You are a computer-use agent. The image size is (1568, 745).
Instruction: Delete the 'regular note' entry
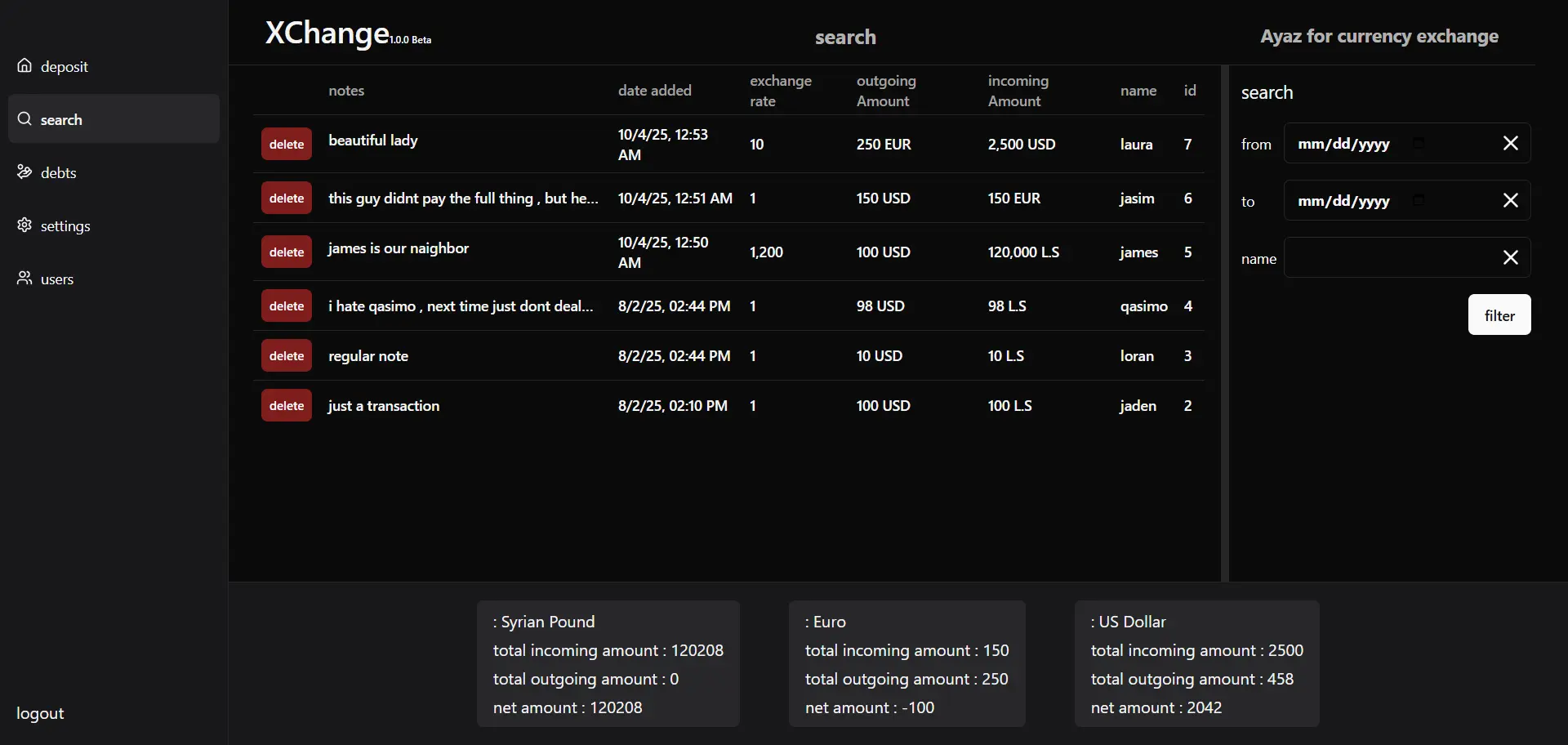click(x=286, y=355)
